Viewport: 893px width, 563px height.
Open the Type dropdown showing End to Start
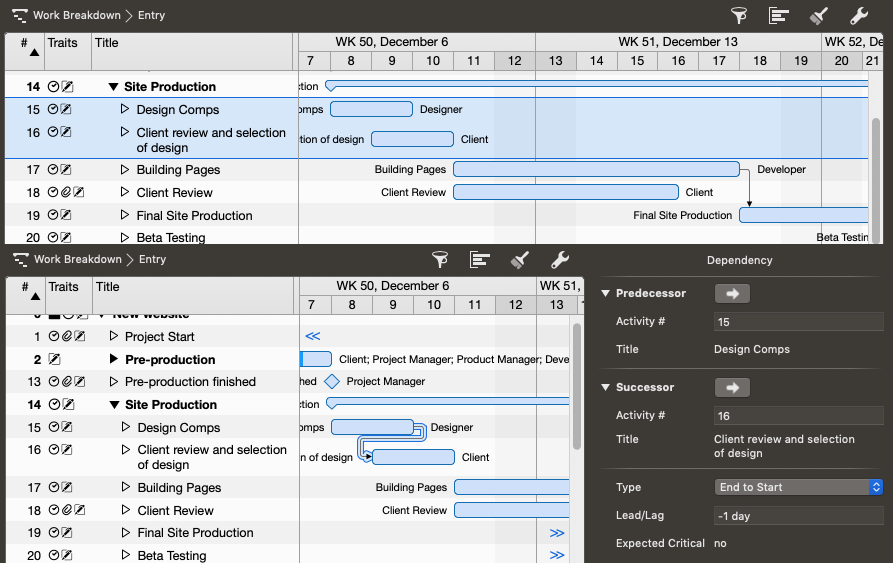tap(798, 487)
